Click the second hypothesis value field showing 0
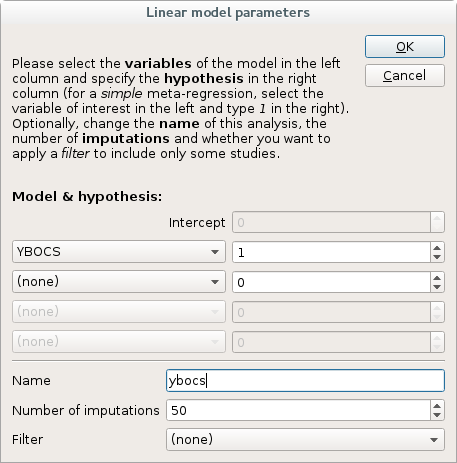Viewport: 457px width, 463px height. coord(331,282)
